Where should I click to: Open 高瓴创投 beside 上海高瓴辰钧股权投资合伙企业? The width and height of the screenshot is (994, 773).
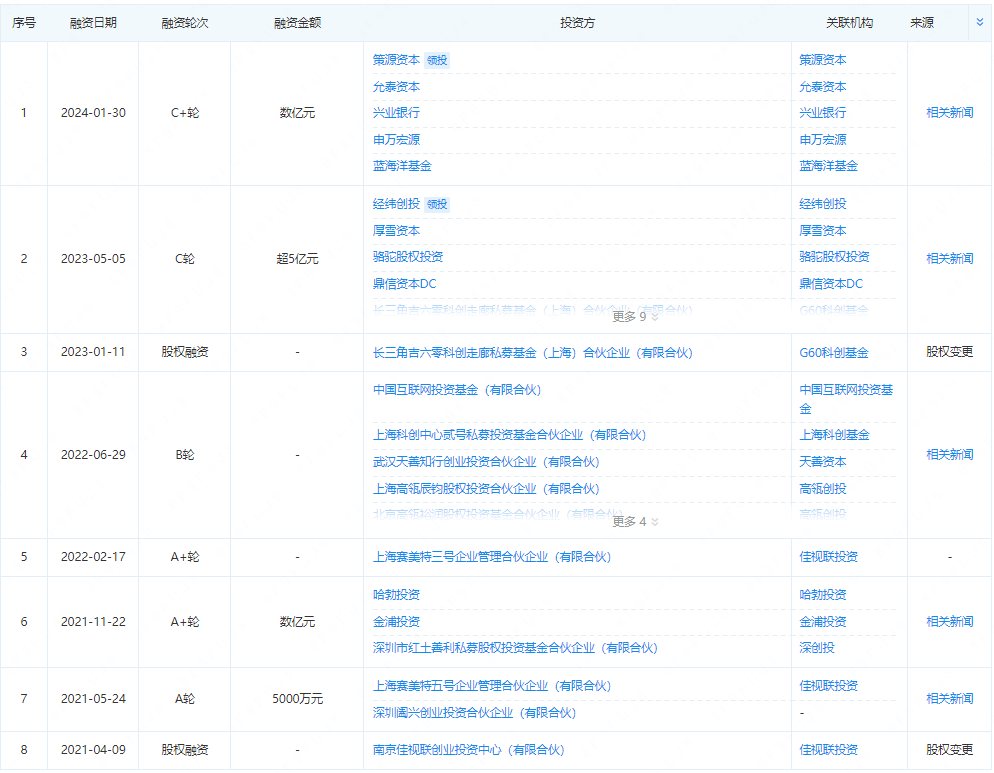pyautogui.click(x=823, y=489)
